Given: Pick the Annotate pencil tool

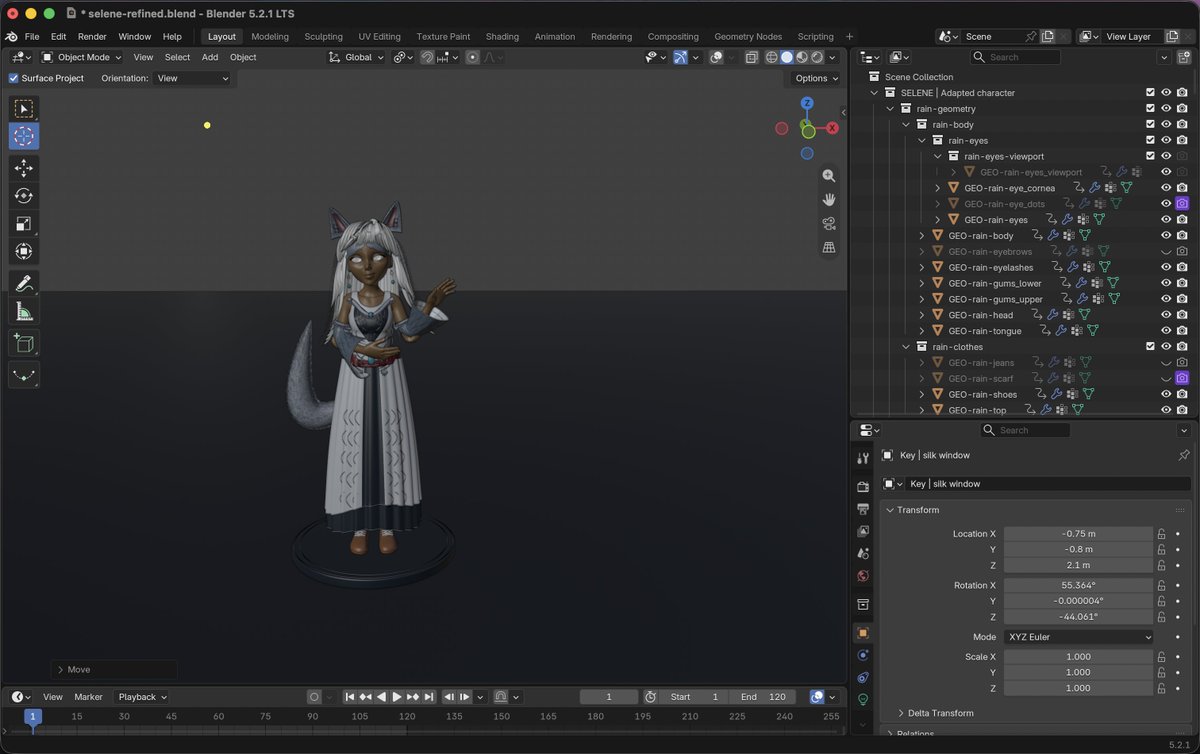Looking at the screenshot, I should pyautogui.click(x=24, y=284).
